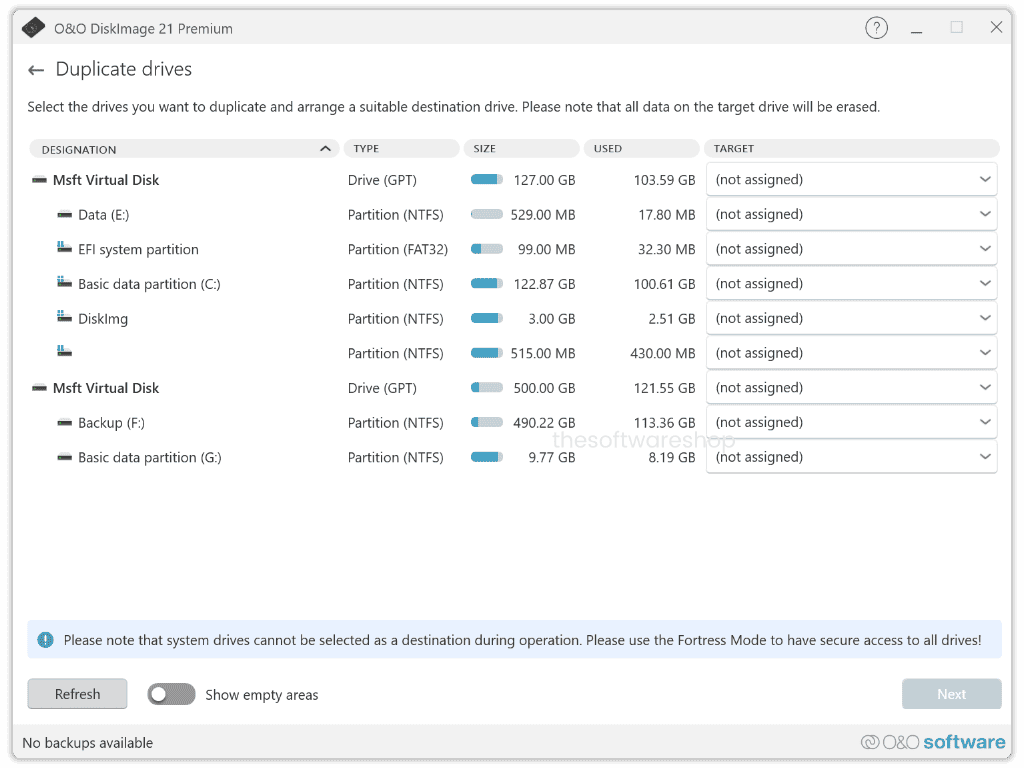The image size is (1024, 768).
Task: Click the 490.22 GB size value
Action: 544,423
